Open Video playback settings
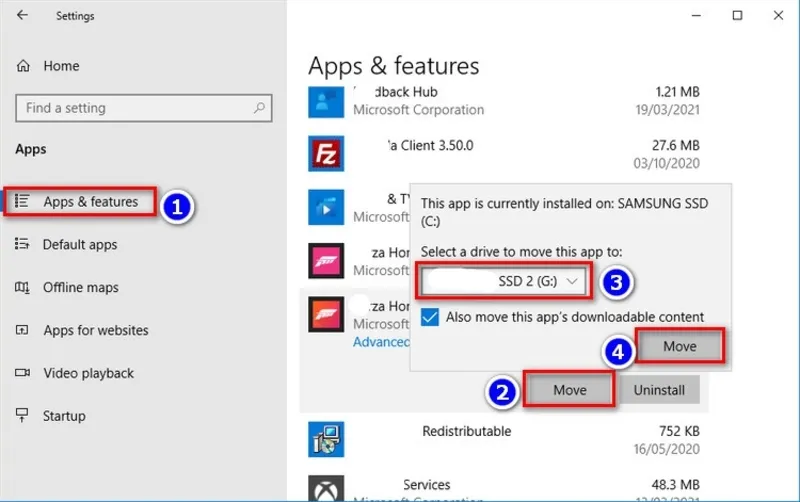Viewport: 800px width, 502px height. click(90, 373)
